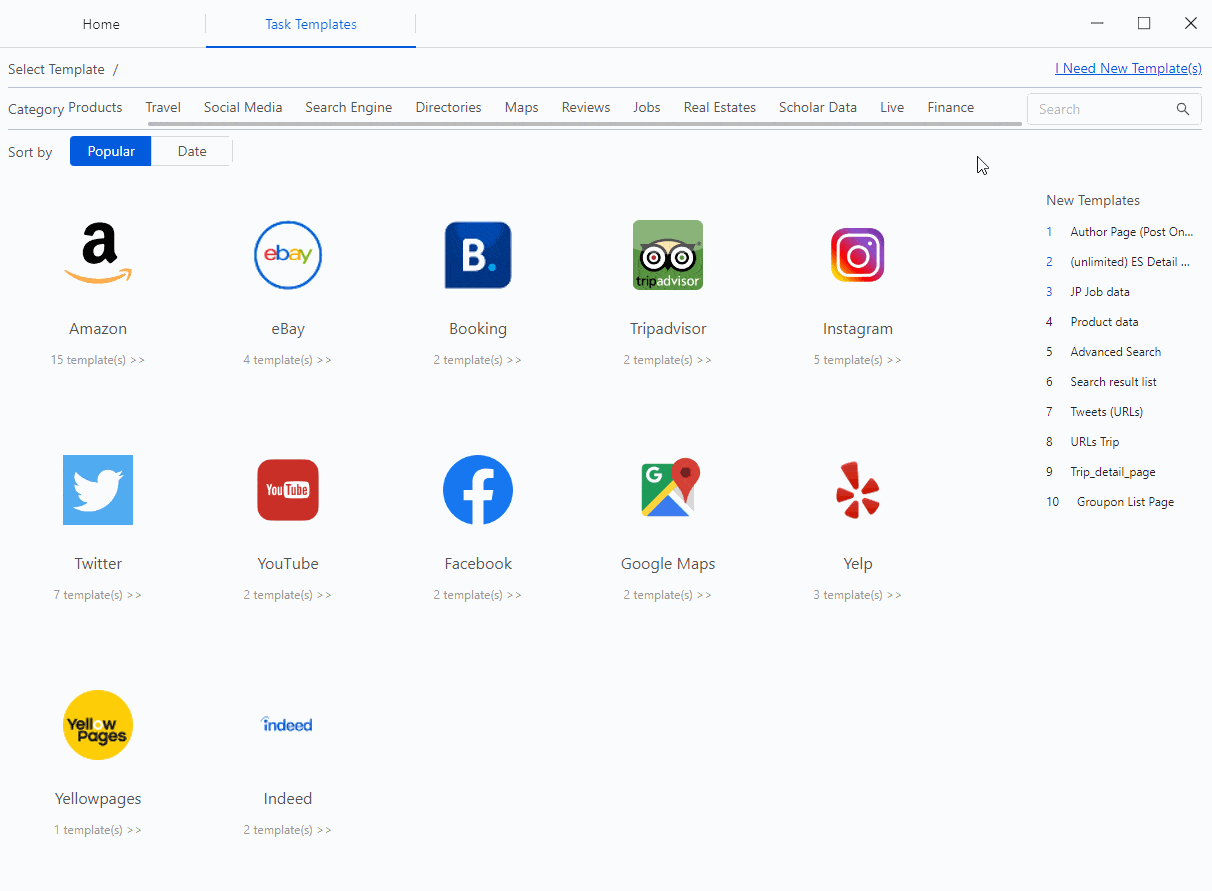Open Author Page (Post On... template
Screen dimensions: 1212x891
point(1132,232)
